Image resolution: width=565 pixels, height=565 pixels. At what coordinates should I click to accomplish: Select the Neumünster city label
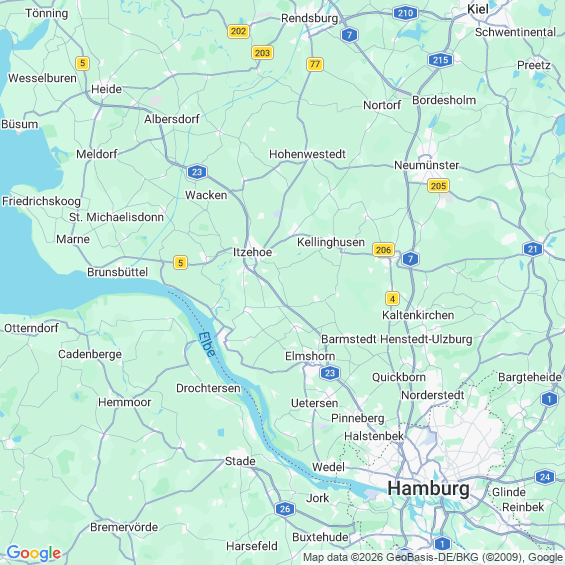pyautogui.click(x=427, y=165)
